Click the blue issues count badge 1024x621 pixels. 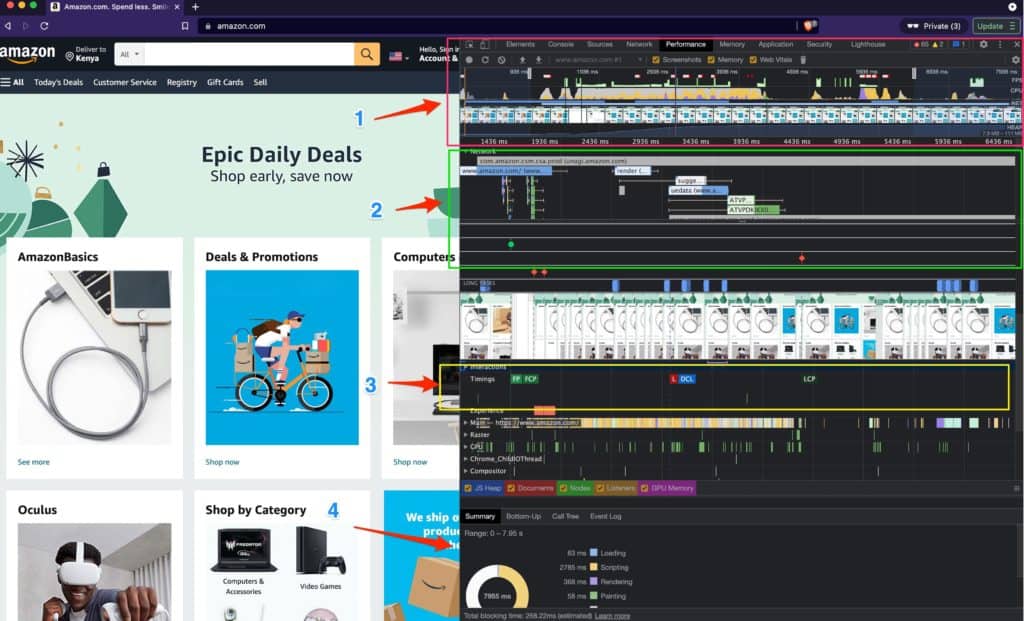coord(959,44)
